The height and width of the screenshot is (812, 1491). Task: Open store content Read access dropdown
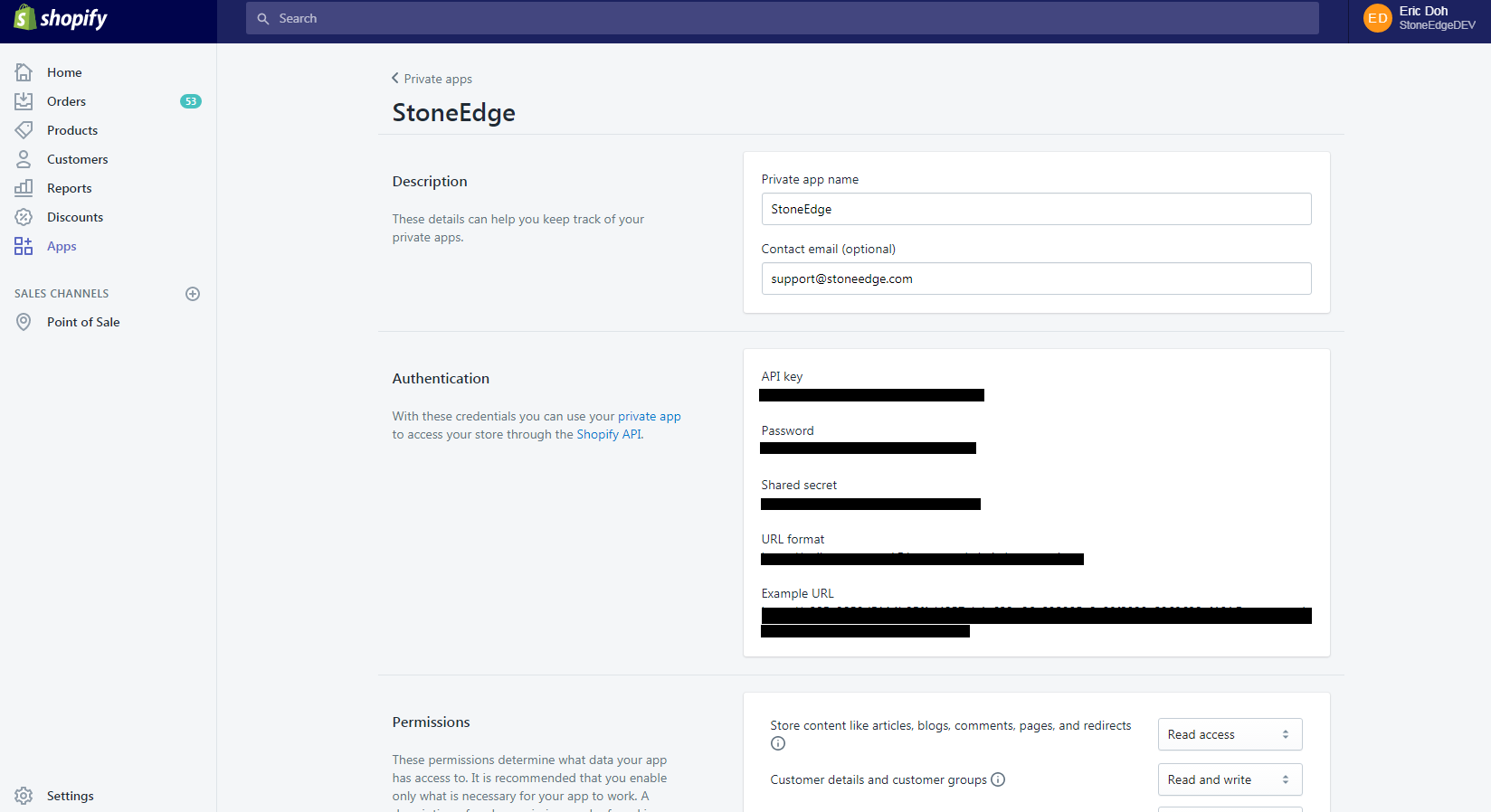[x=1230, y=734]
